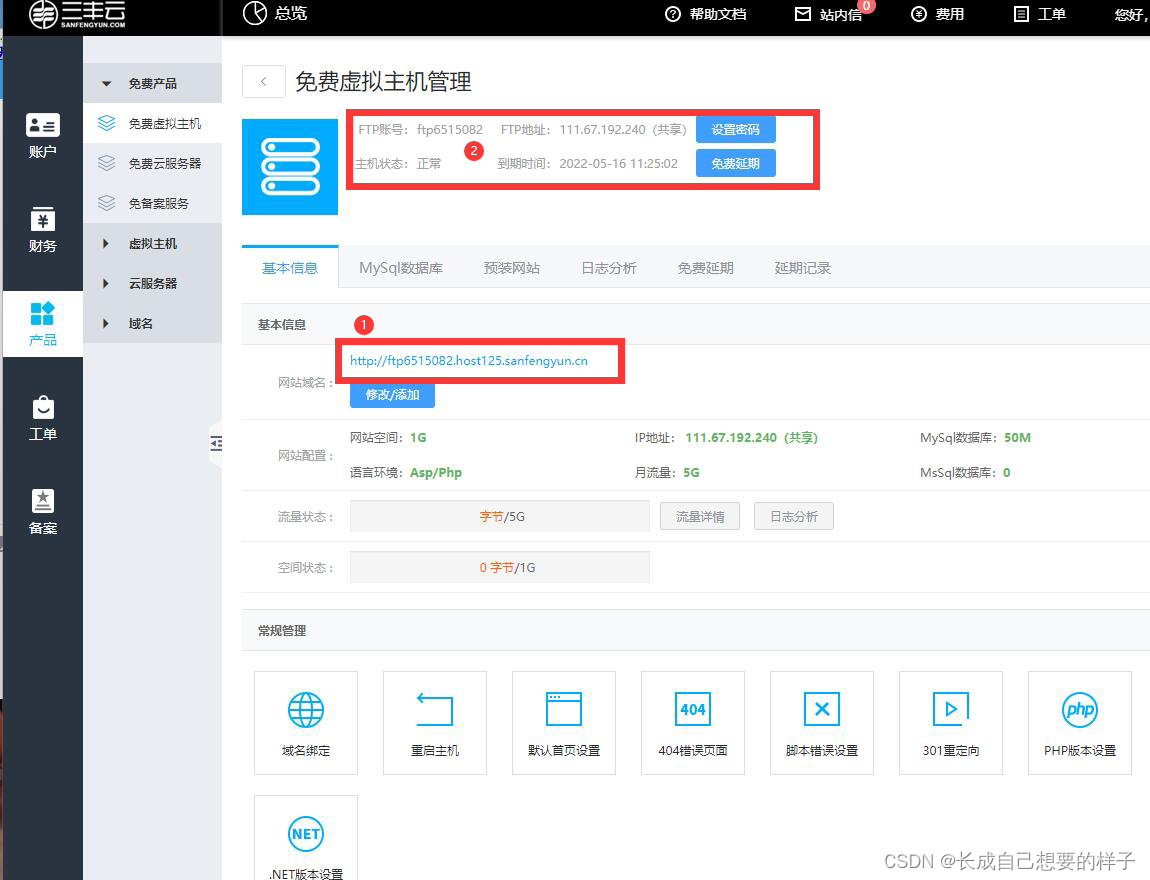This screenshot has width=1150, height=880.
Task: Collapse the sidebar using the handle icon
Action: click(216, 443)
